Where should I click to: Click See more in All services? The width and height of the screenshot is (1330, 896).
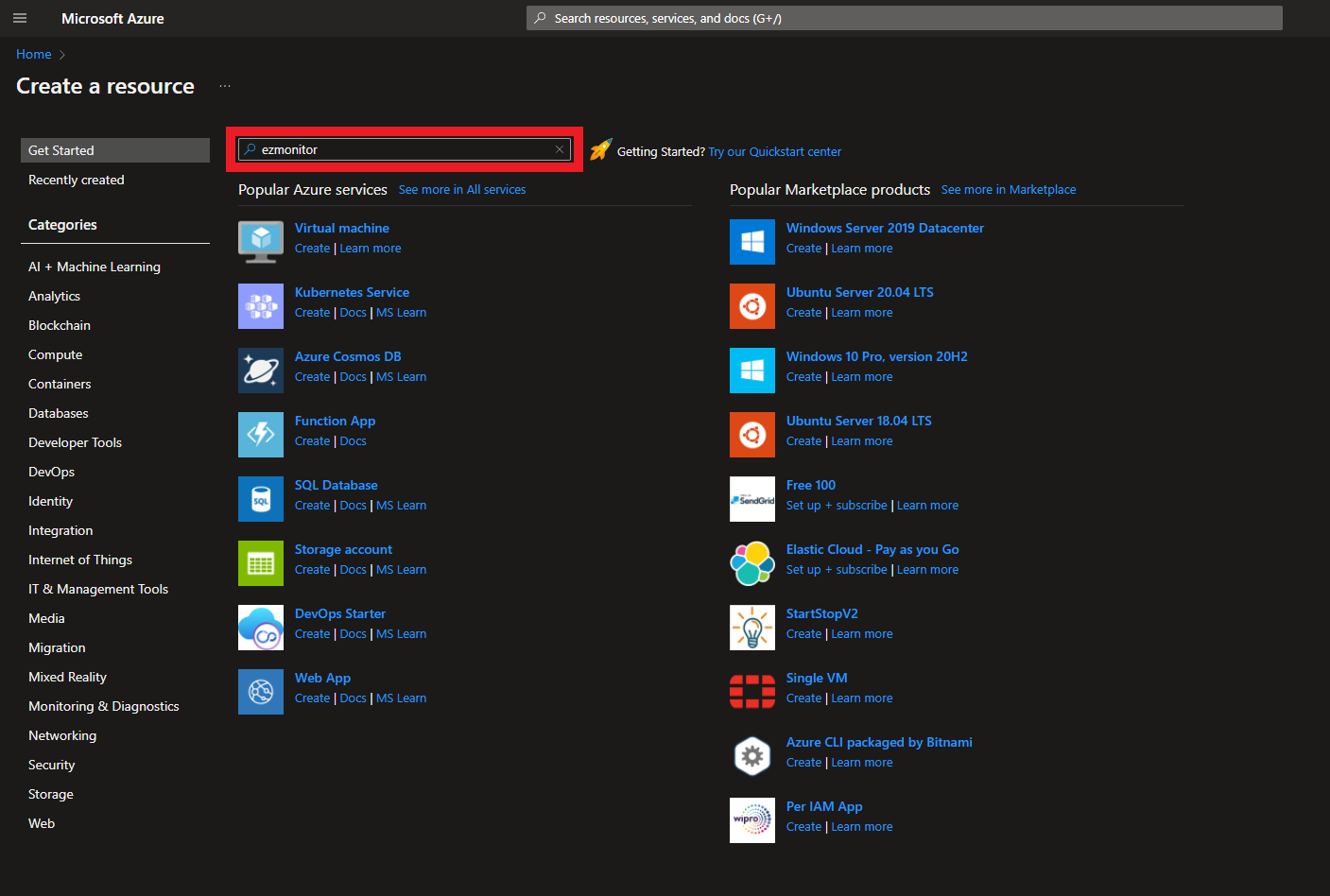(462, 189)
